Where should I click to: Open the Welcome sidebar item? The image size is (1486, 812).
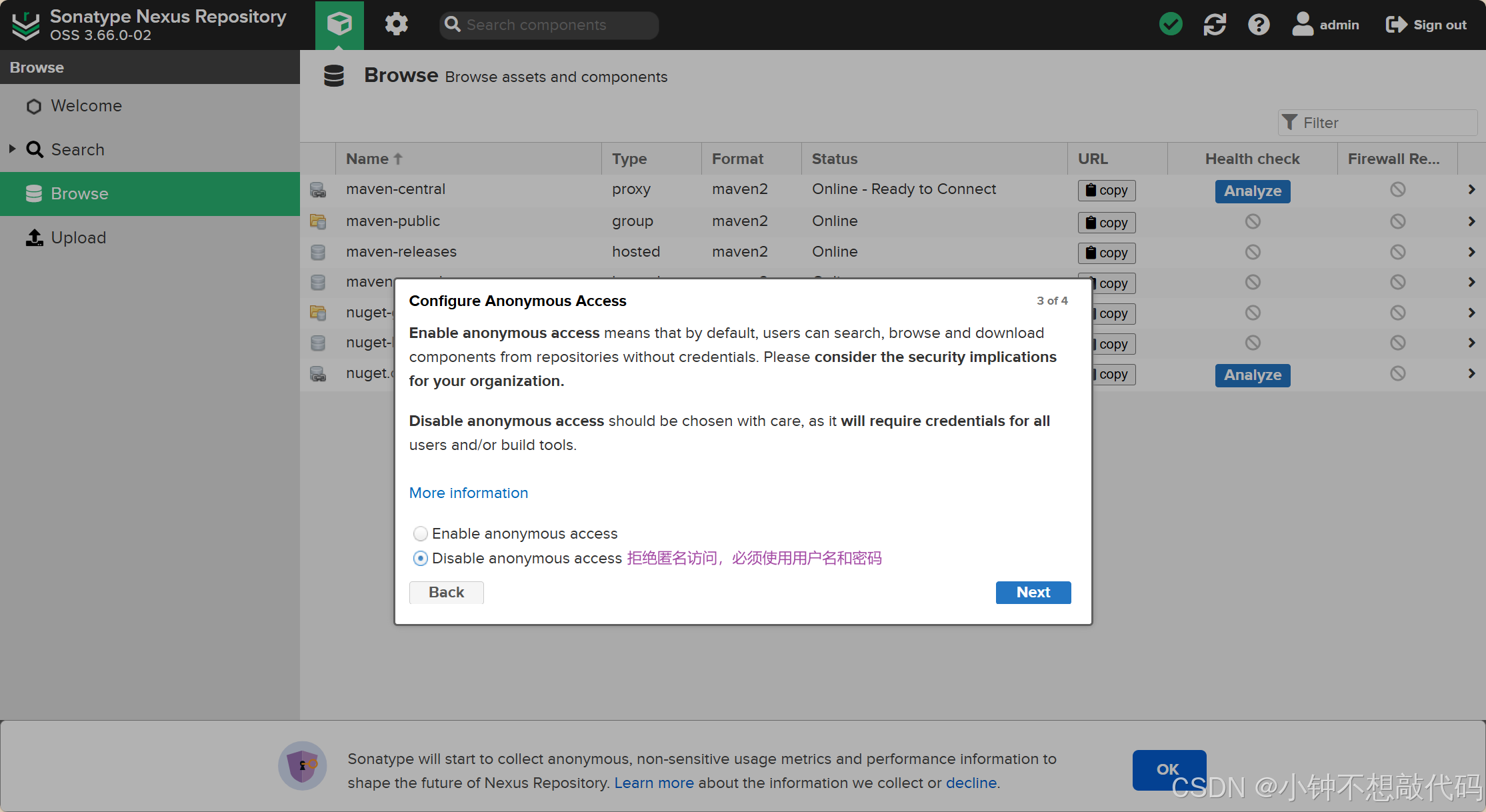coord(150,106)
